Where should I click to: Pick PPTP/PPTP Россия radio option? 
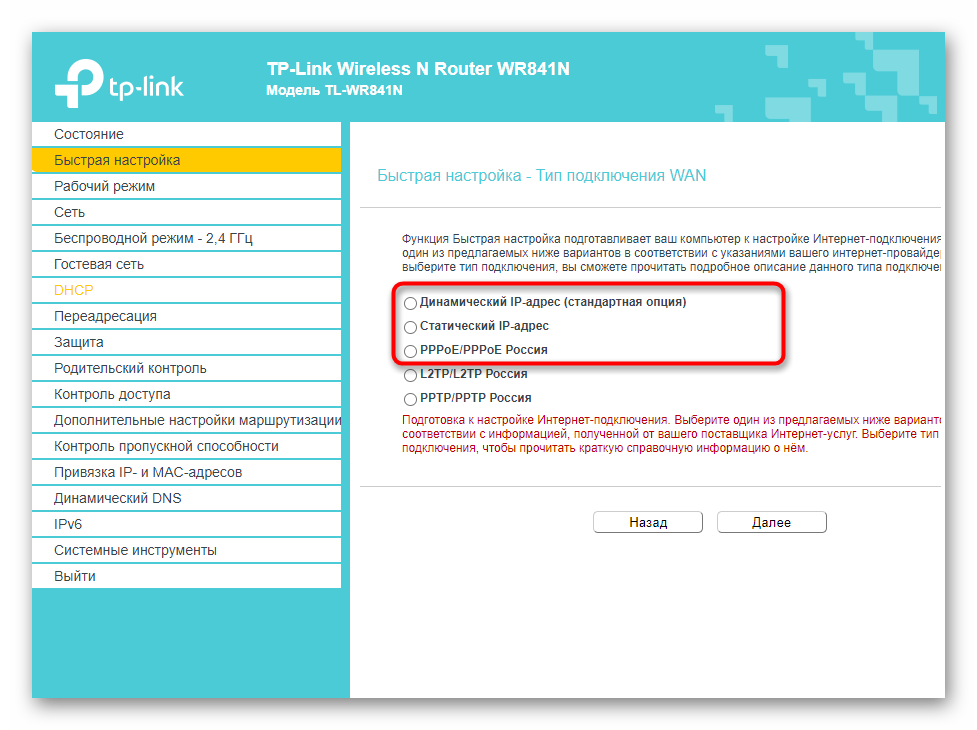pyautogui.click(x=410, y=399)
